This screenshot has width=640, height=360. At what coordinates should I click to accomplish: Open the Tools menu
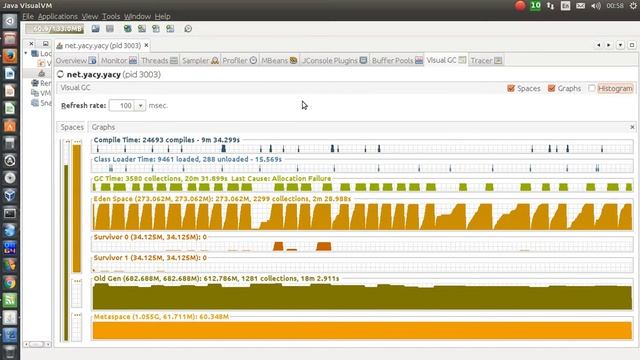coord(111,16)
